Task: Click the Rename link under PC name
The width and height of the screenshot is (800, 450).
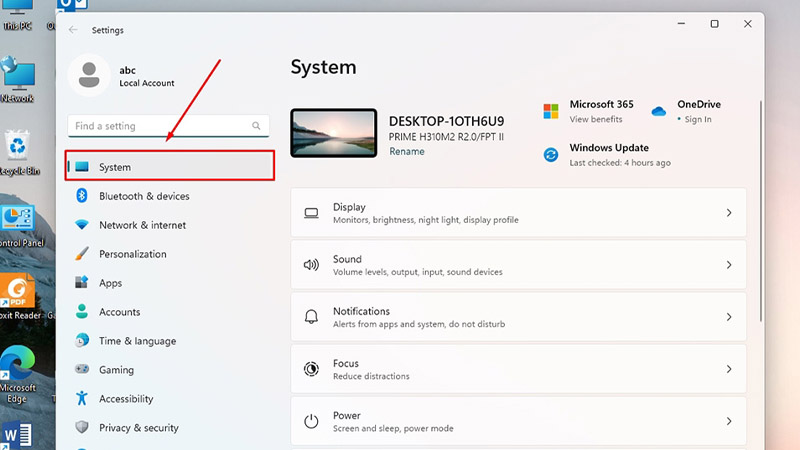Action: [406, 152]
